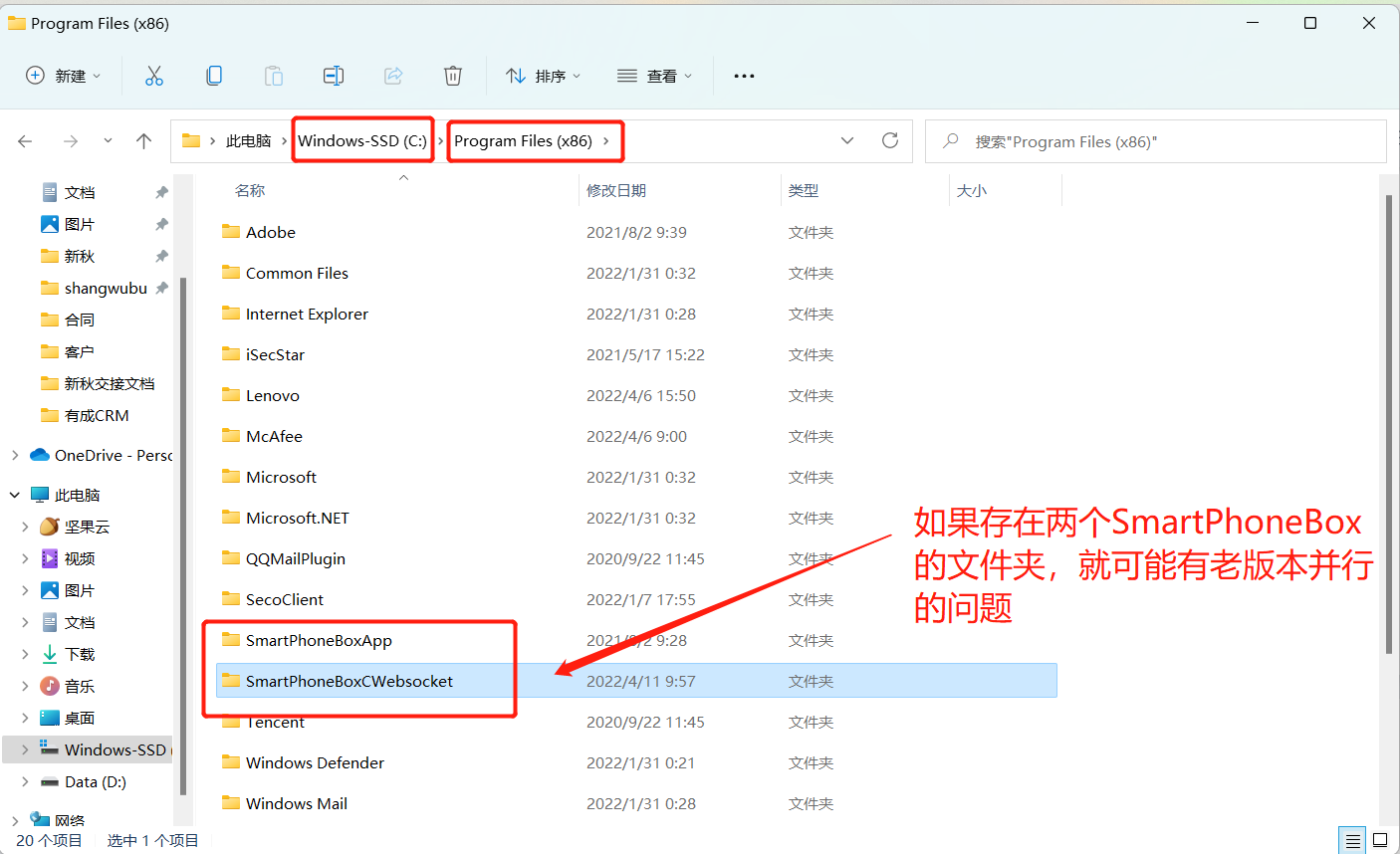Select the Windows Defender folder row
Screen dimensions: 1400x854
(x=636, y=762)
